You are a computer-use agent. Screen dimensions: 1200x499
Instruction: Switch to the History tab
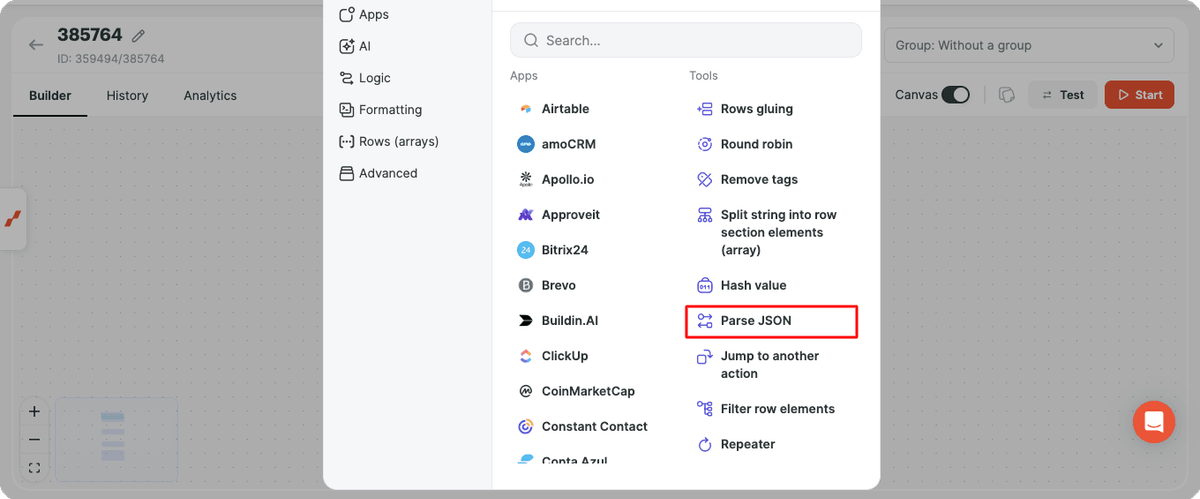(127, 96)
